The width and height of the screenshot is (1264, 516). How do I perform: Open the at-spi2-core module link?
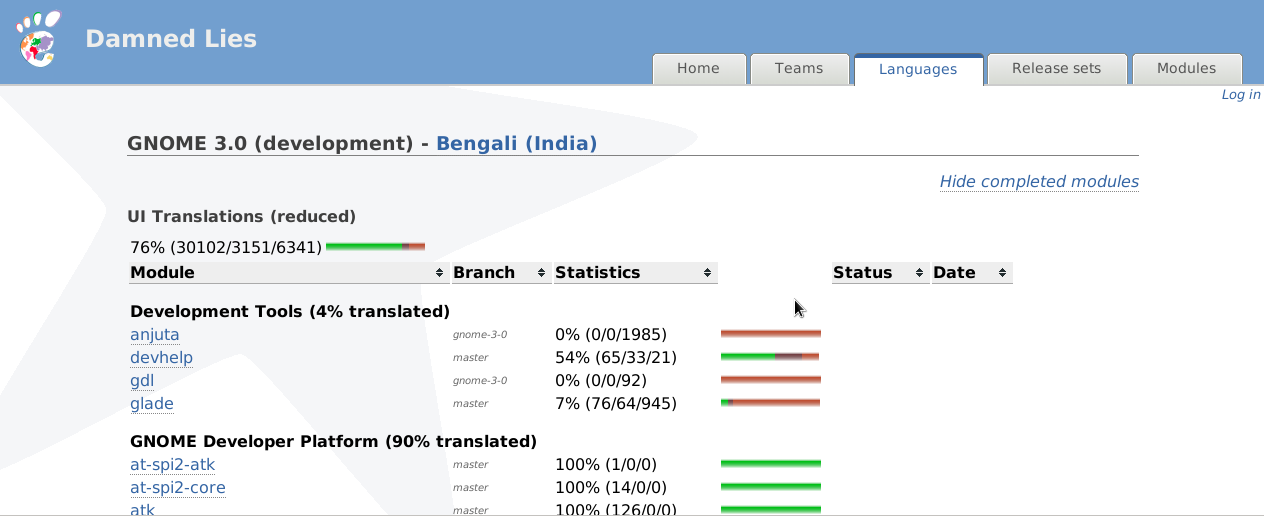click(178, 488)
